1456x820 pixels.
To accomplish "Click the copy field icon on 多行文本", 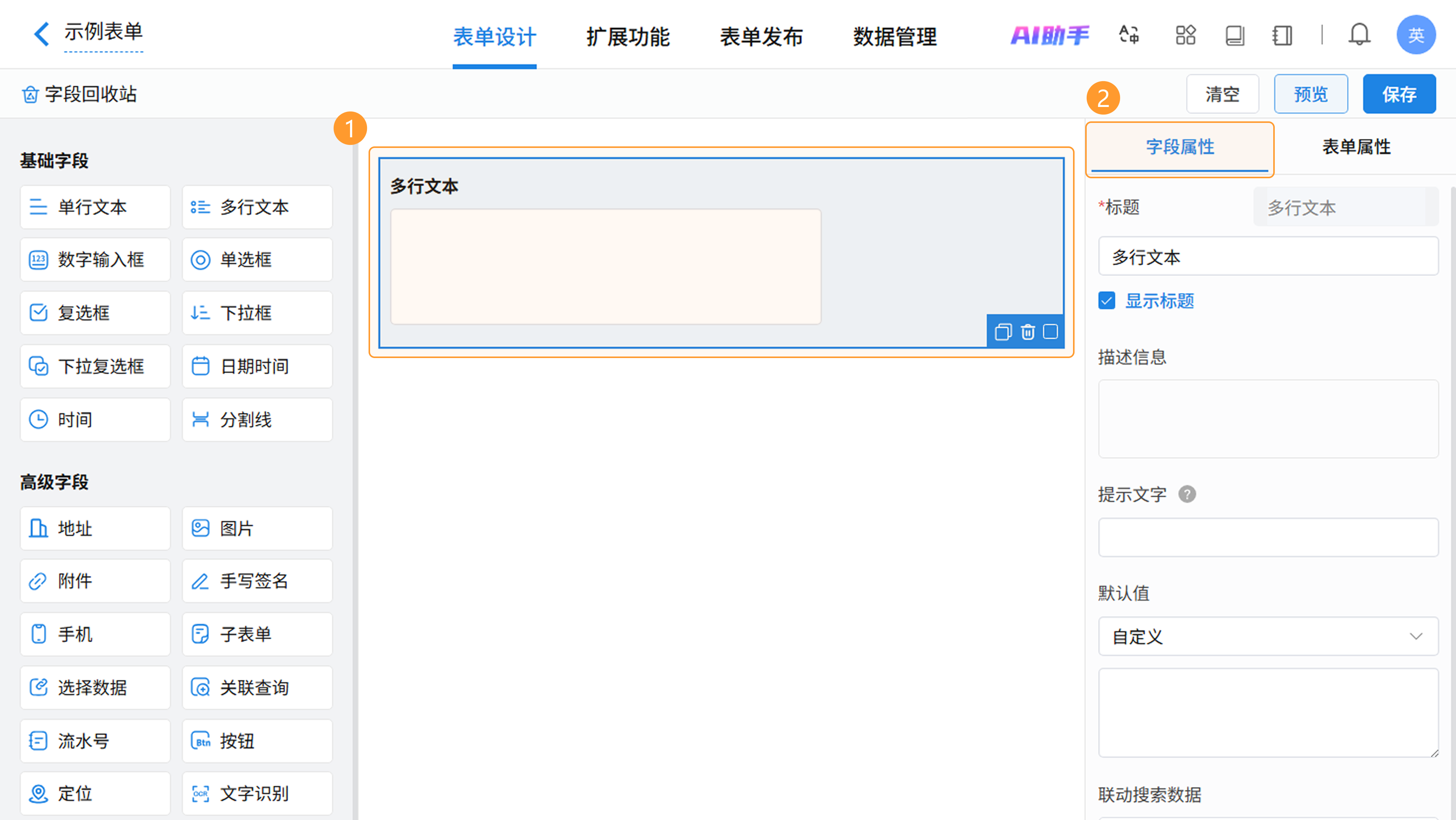I will [1003, 332].
